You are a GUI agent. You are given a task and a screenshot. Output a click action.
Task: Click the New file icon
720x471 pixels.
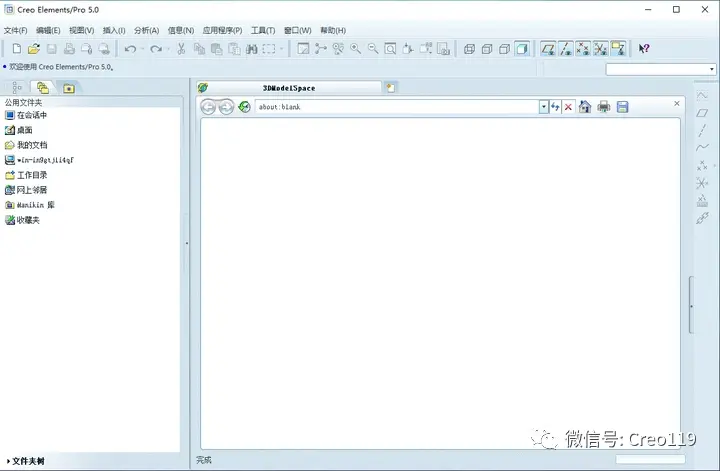coord(17,49)
